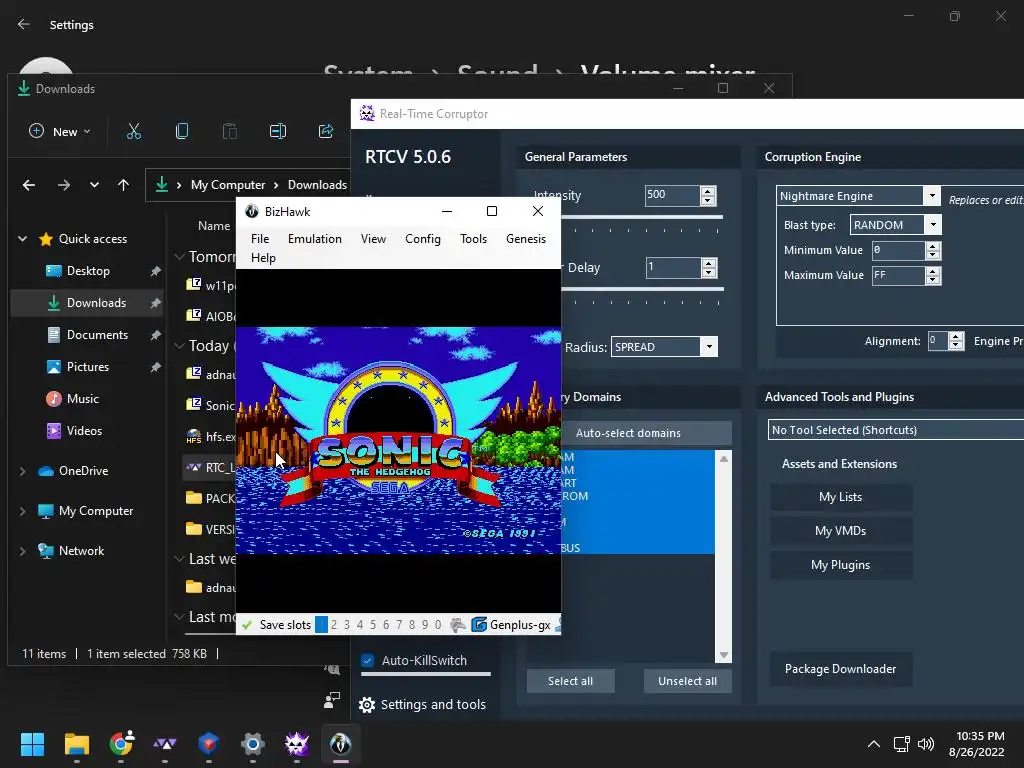This screenshot has width=1024, height=768.
Task: Select save slot 0 in BizHawk
Action: click(438, 625)
